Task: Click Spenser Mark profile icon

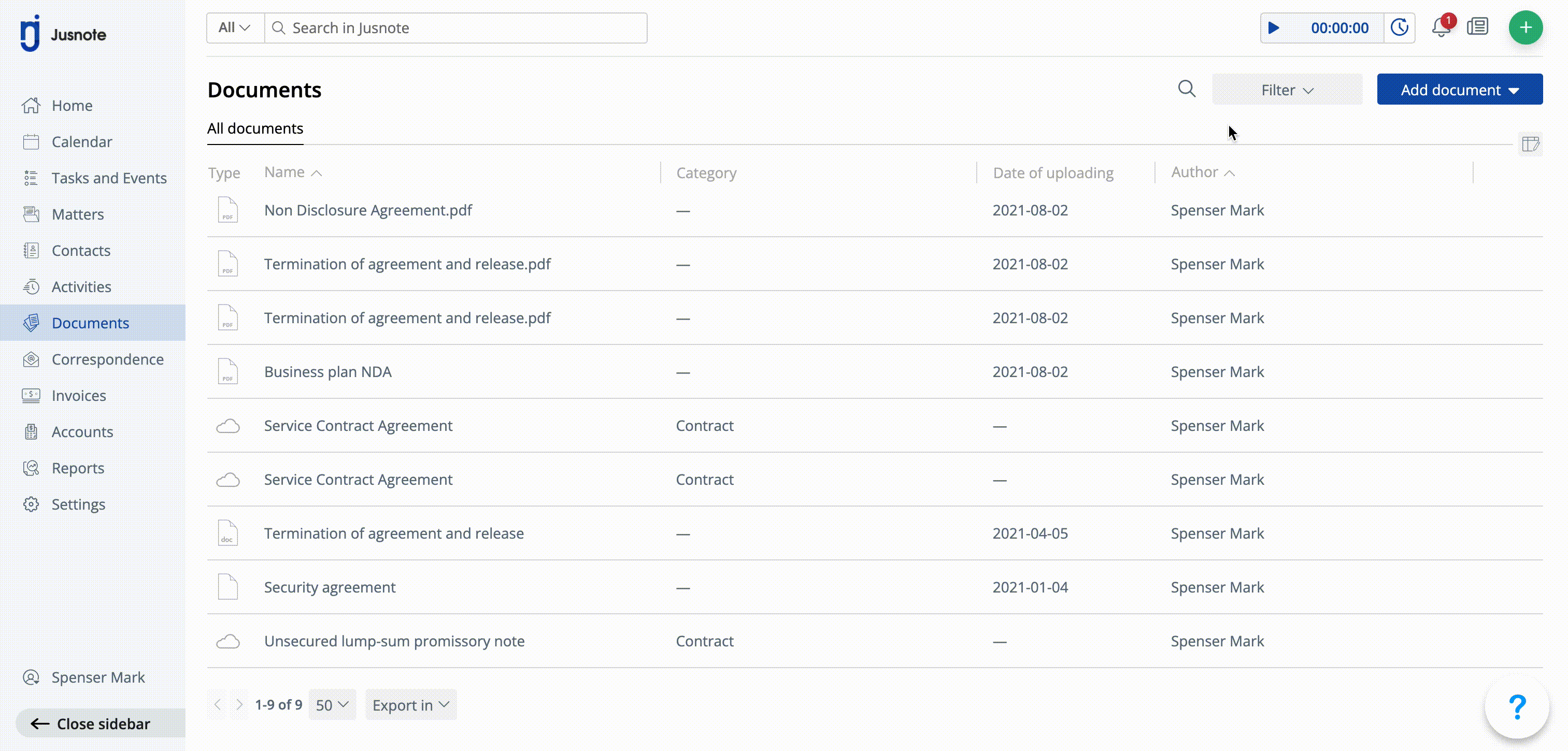Action: pyautogui.click(x=31, y=677)
